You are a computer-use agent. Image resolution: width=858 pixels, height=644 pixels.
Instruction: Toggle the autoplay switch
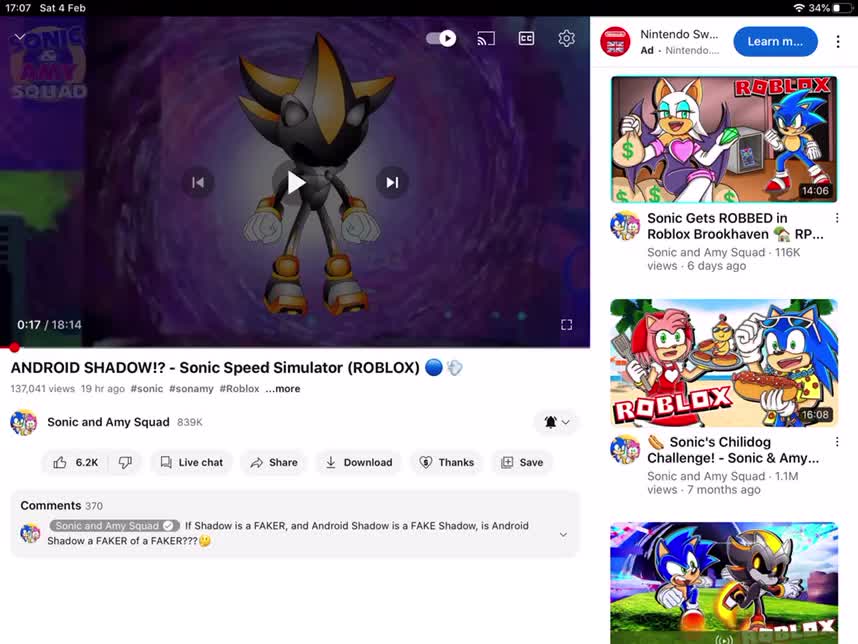click(x=441, y=38)
